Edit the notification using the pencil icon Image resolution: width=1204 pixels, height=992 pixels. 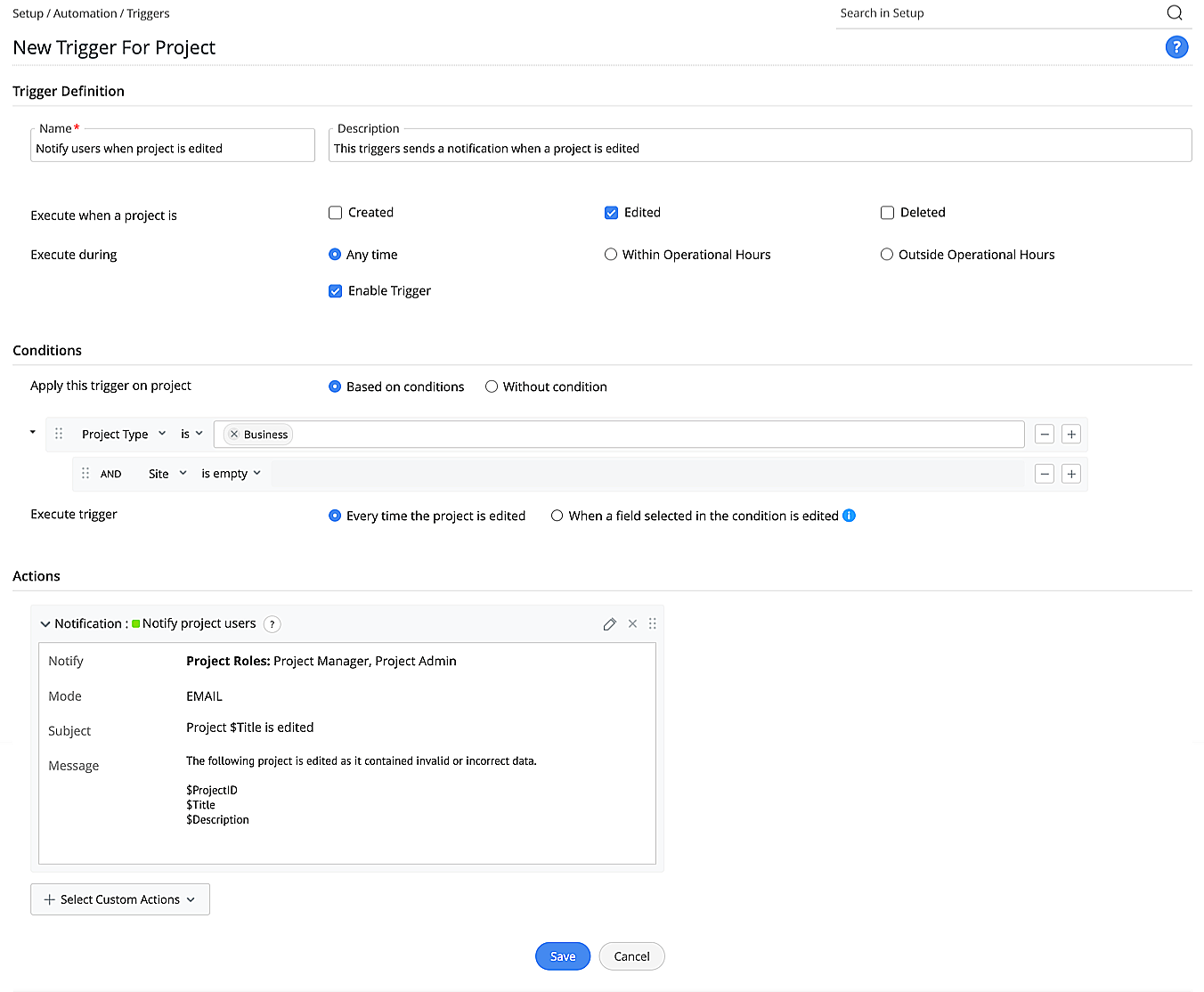click(x=609, y=624)
